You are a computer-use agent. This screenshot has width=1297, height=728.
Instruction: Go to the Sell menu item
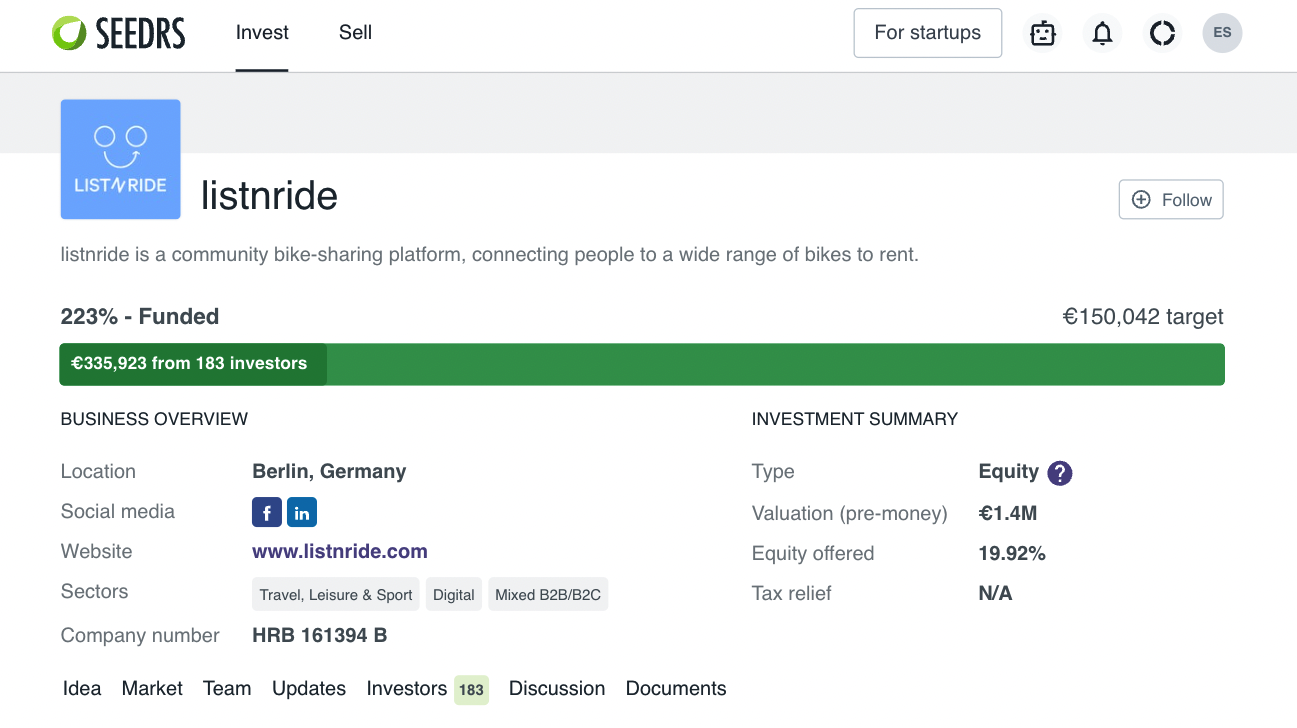(355, 33)
